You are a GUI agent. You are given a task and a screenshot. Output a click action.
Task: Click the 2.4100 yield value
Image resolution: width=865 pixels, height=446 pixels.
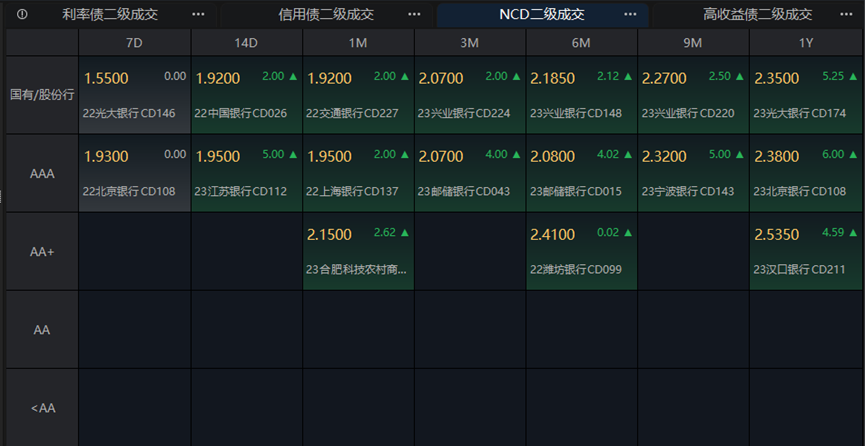click(x=553, y=236)
